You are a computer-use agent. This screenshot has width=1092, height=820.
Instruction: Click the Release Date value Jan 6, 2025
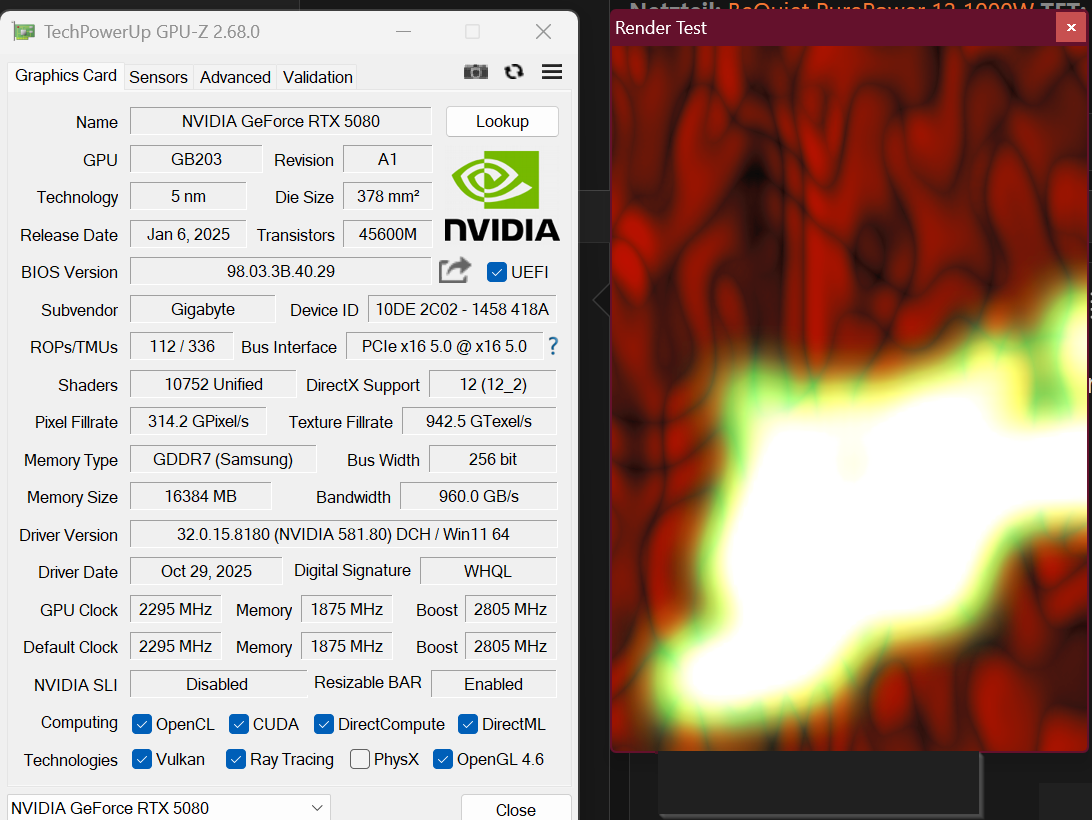coord(188,234)
